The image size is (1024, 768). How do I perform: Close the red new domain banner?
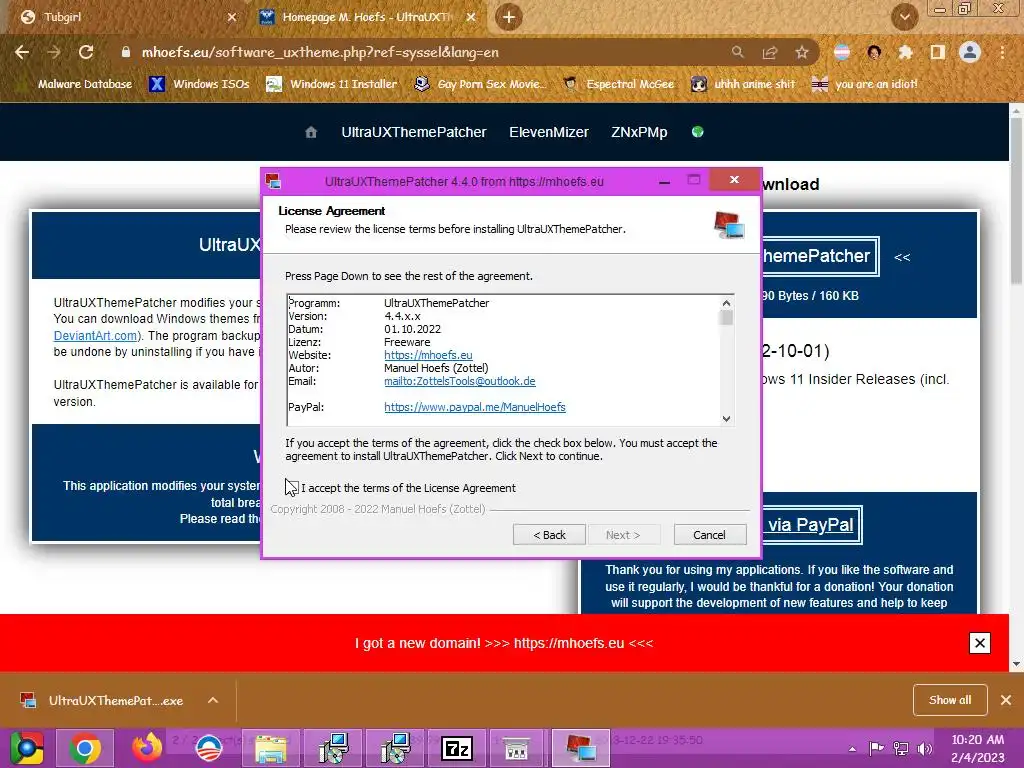pos(980,643)
